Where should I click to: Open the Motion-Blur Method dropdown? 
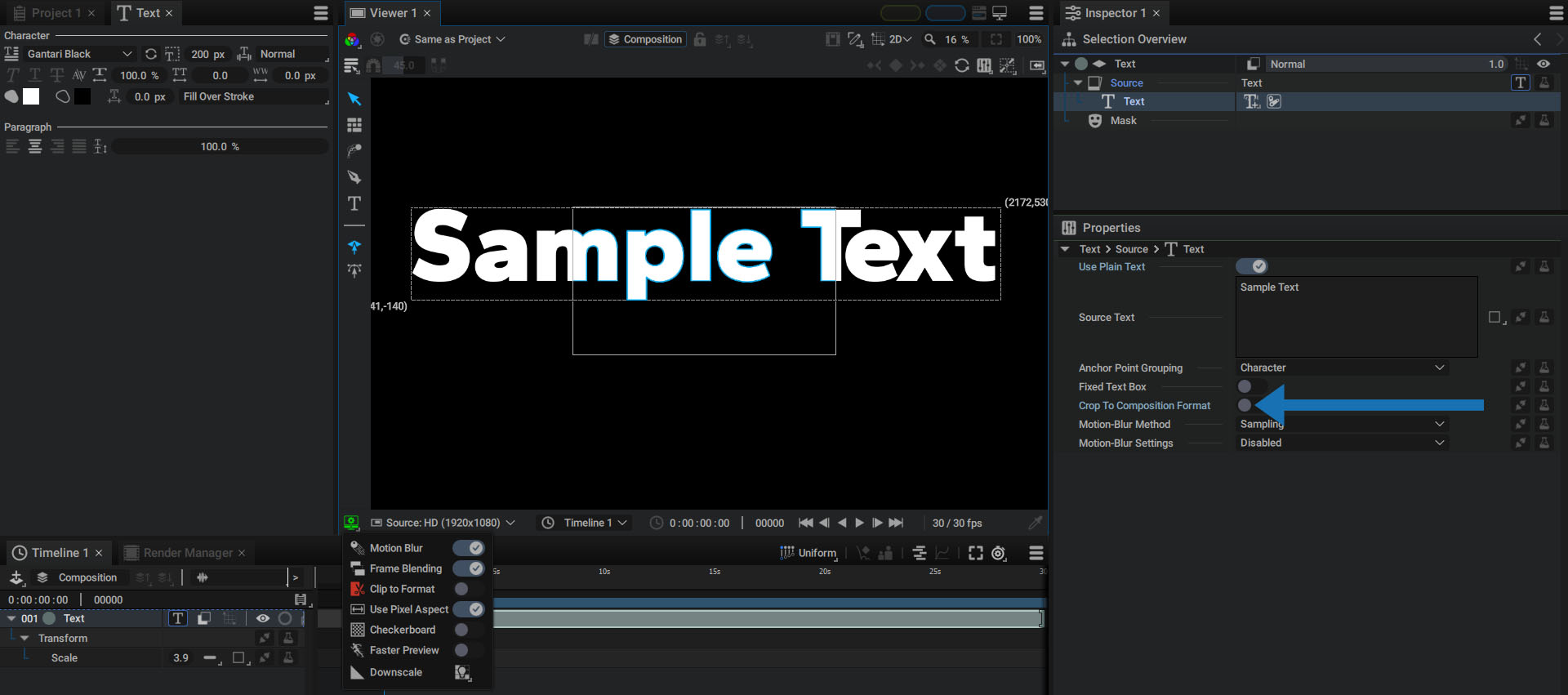click(1342, 424)
